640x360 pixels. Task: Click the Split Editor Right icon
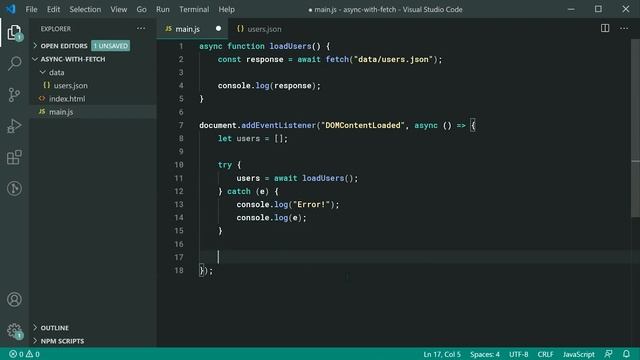[x=605, y=28]
